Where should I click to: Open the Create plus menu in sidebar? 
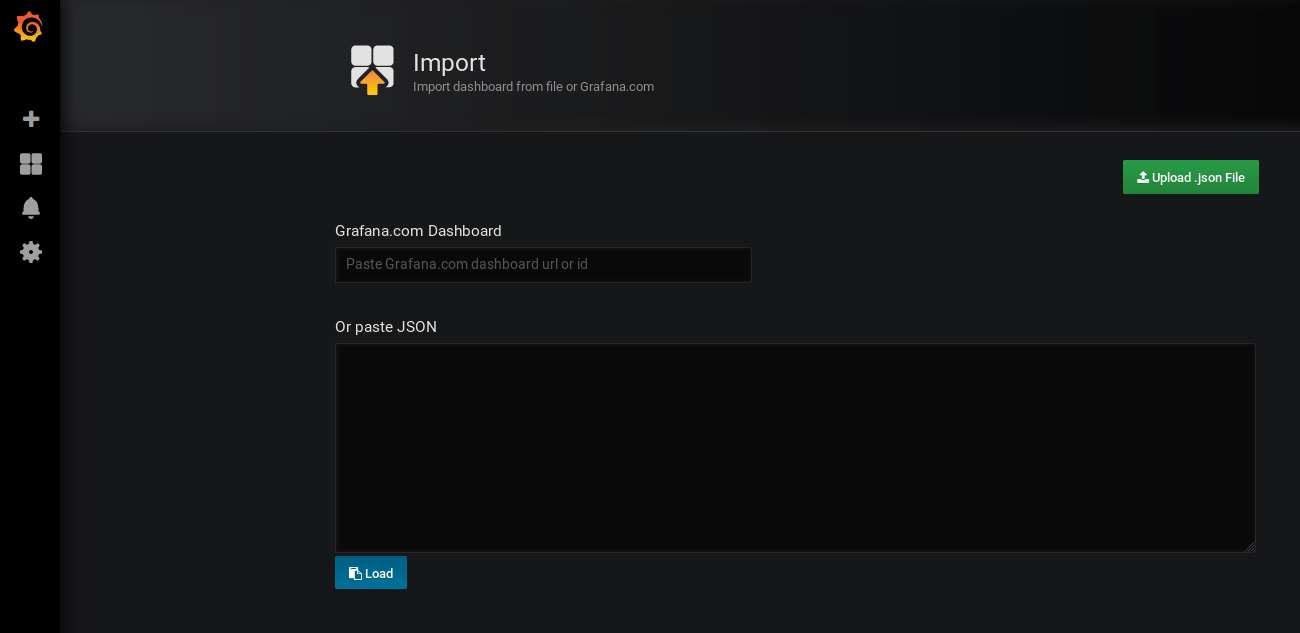[31, 119]
